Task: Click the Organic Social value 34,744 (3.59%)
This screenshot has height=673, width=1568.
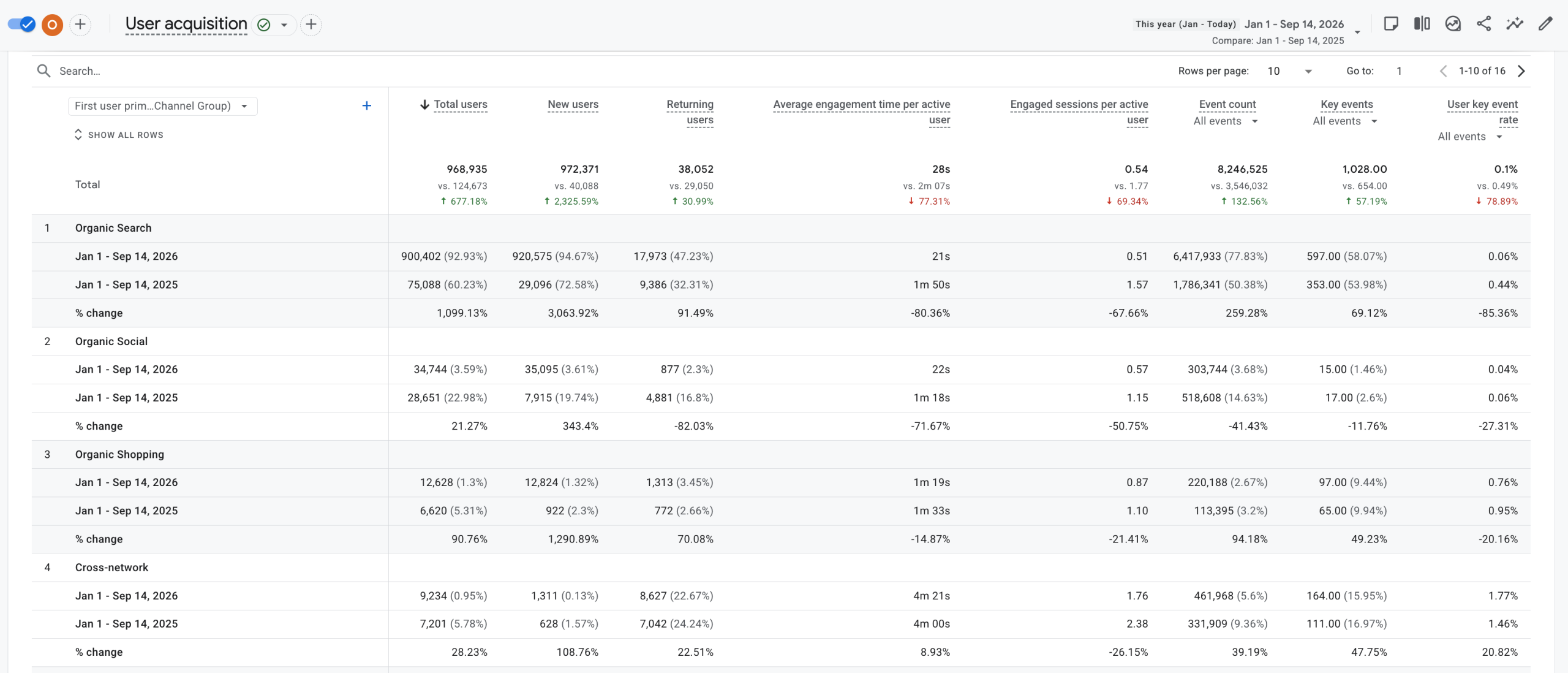Action: point(450,370)
